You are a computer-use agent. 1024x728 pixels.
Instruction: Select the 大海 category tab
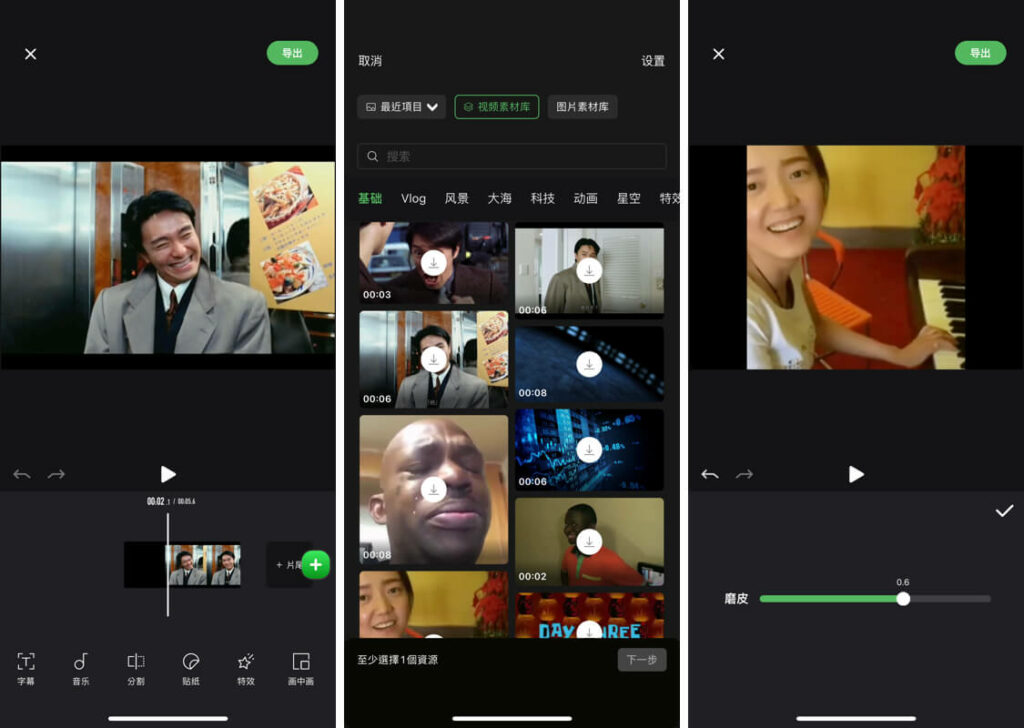click(500, 198)
